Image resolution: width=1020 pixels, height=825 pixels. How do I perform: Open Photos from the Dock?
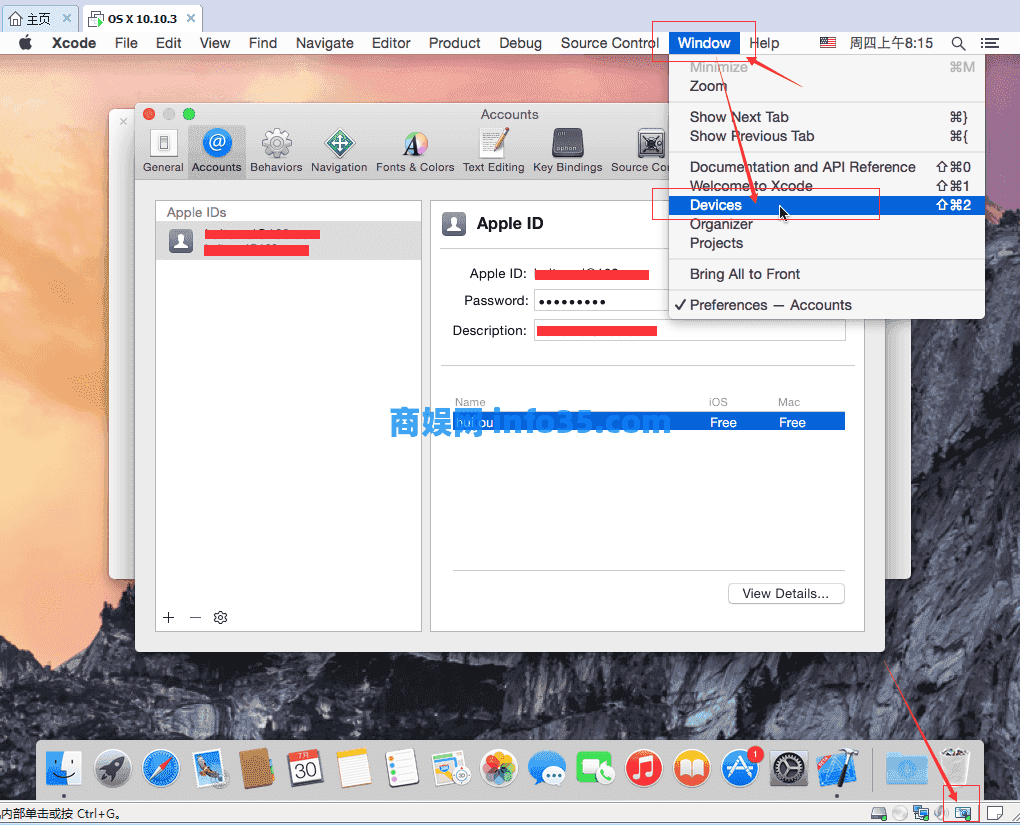[x=498, y=768]
